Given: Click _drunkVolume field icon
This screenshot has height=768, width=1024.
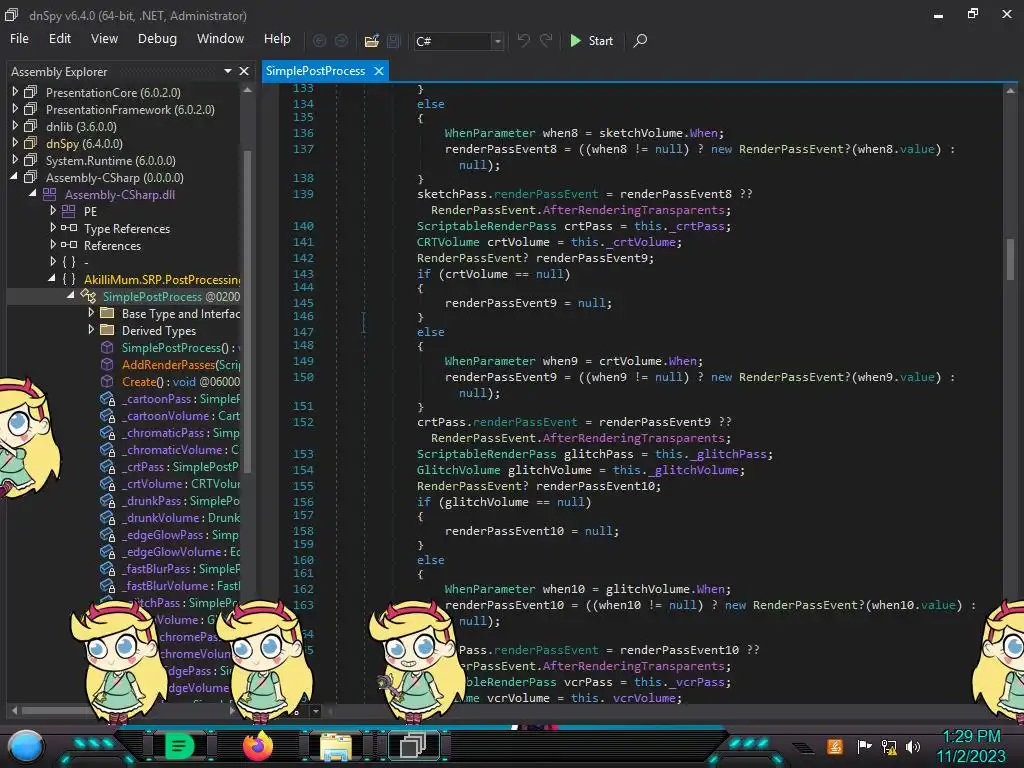Looking at the screenshot, I should click(107, 518).
